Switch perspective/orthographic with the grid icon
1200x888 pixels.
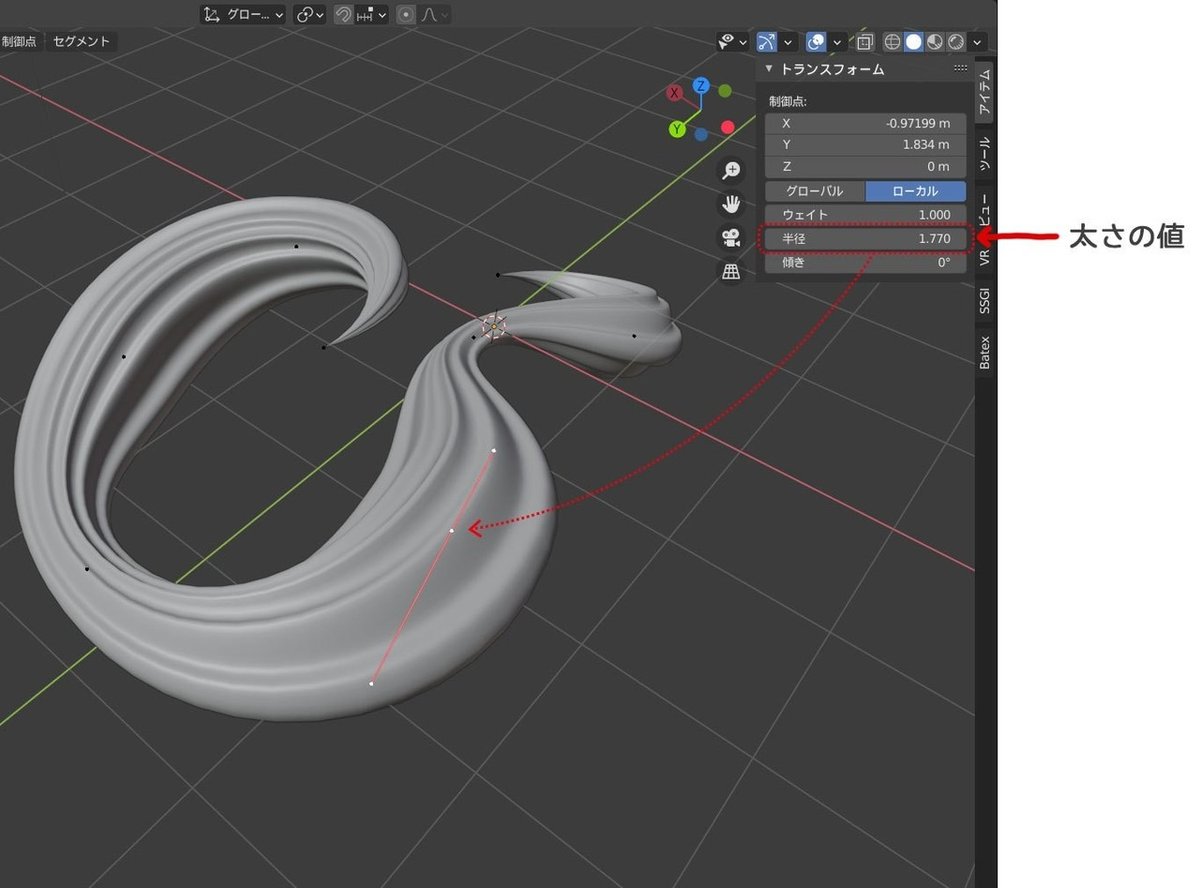[732, 271]
